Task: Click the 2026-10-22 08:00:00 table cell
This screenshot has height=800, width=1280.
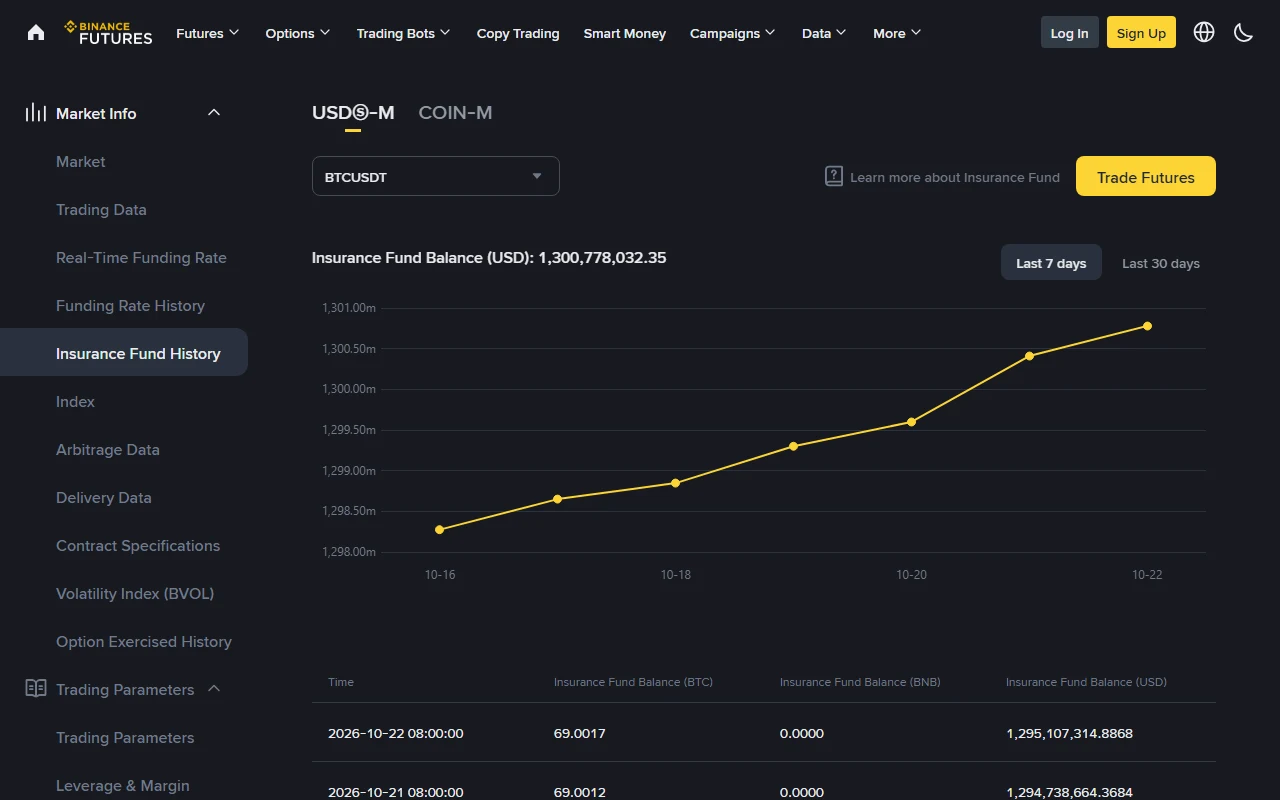Action: [x=396, y=733]
